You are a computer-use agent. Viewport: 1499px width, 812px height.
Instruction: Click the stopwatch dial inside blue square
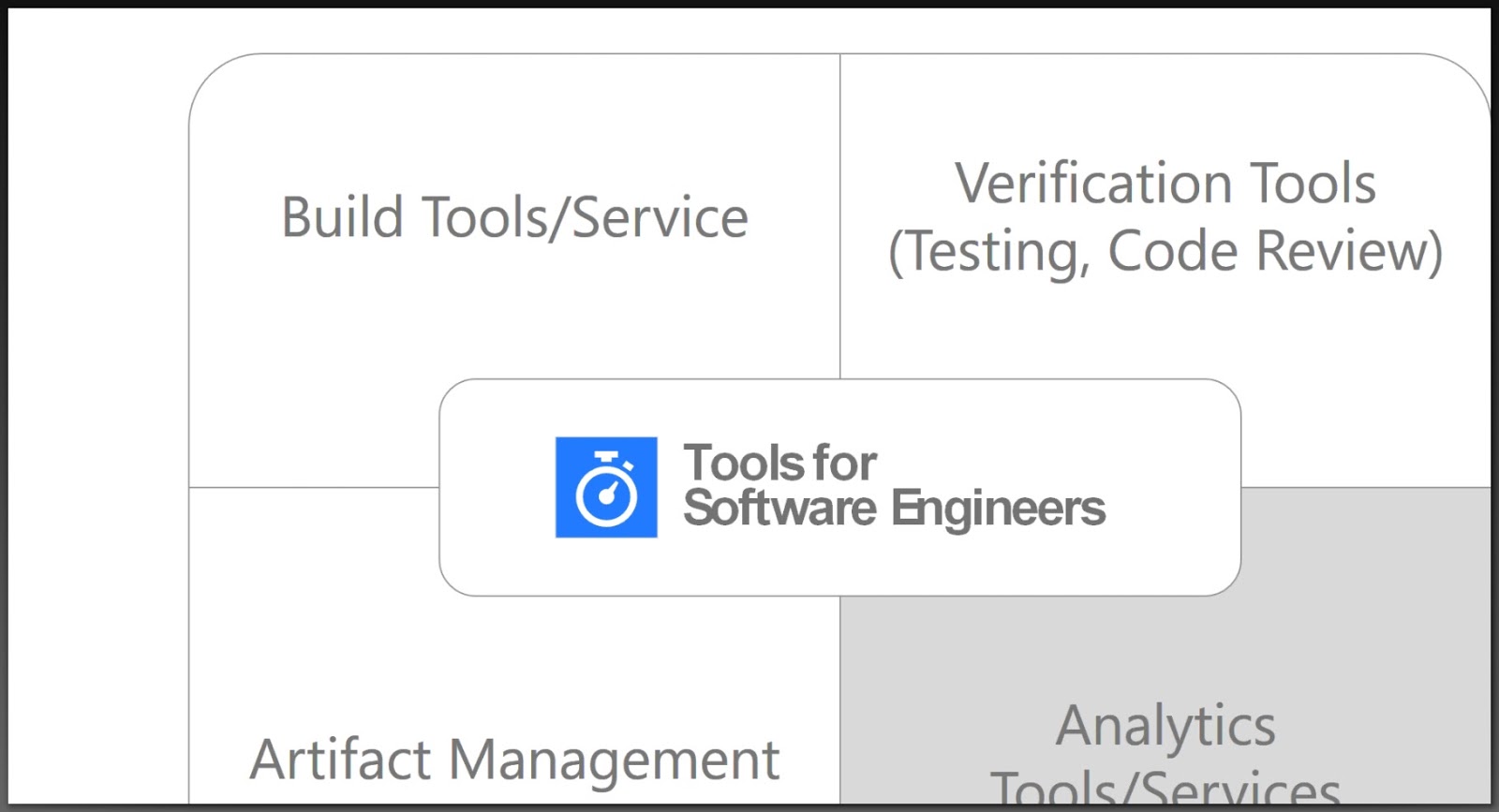[x=606, y=495]
